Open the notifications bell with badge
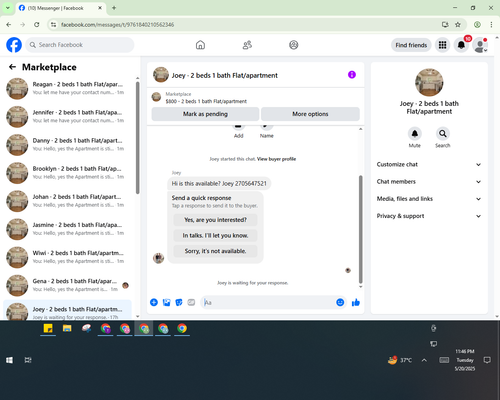The width and height of the screenshot is (500, 400). (x=461, y=45)
